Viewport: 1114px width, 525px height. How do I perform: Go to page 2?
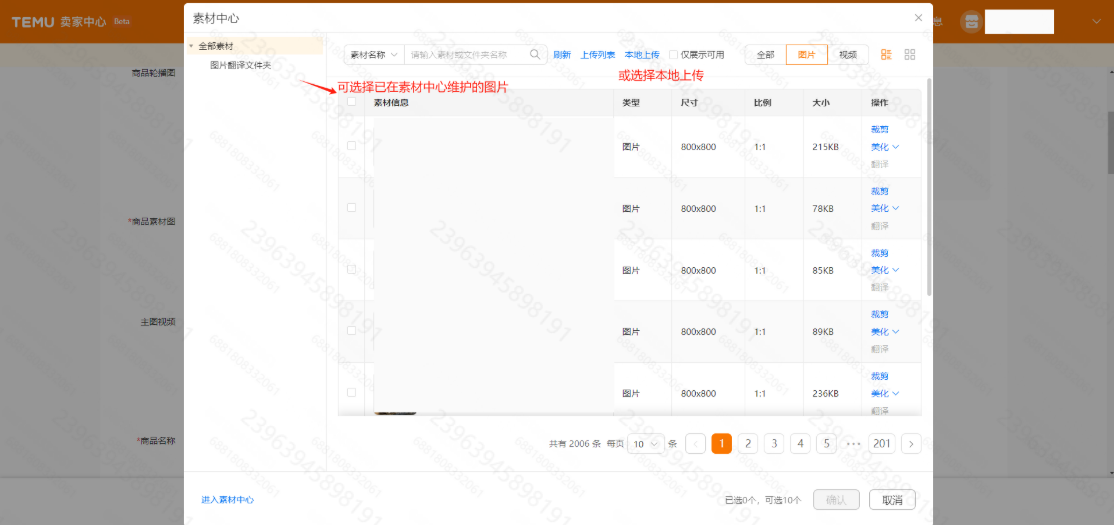tap(747, 443)
